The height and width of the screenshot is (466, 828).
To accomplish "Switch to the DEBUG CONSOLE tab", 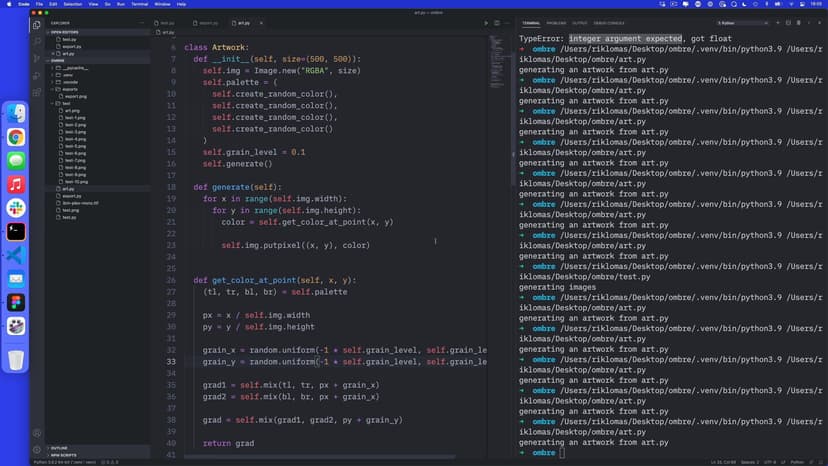I will pos(609,22).
